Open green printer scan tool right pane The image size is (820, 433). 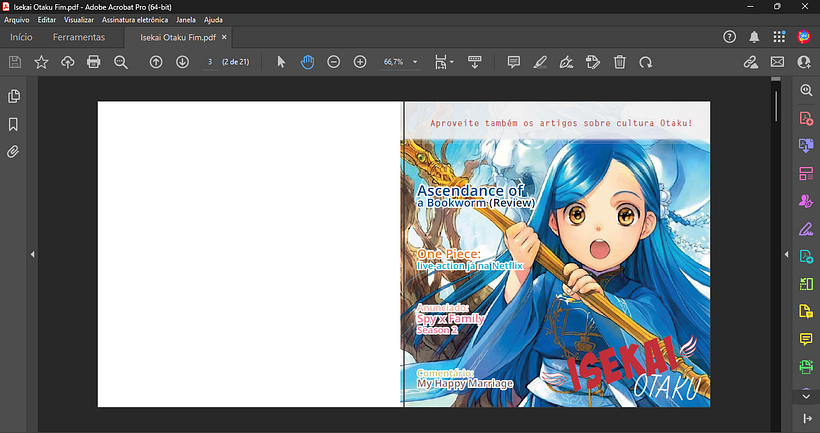pos(806,367)
